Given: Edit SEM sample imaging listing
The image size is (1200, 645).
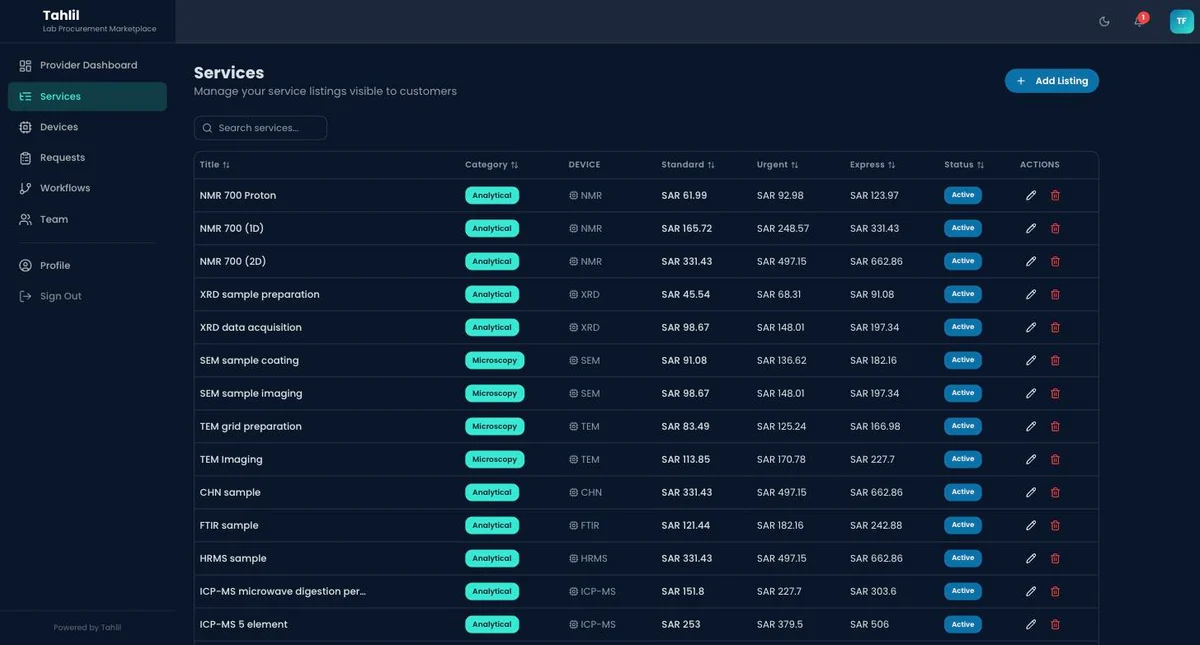Looking at the screenshot, I should (1031, 393).
